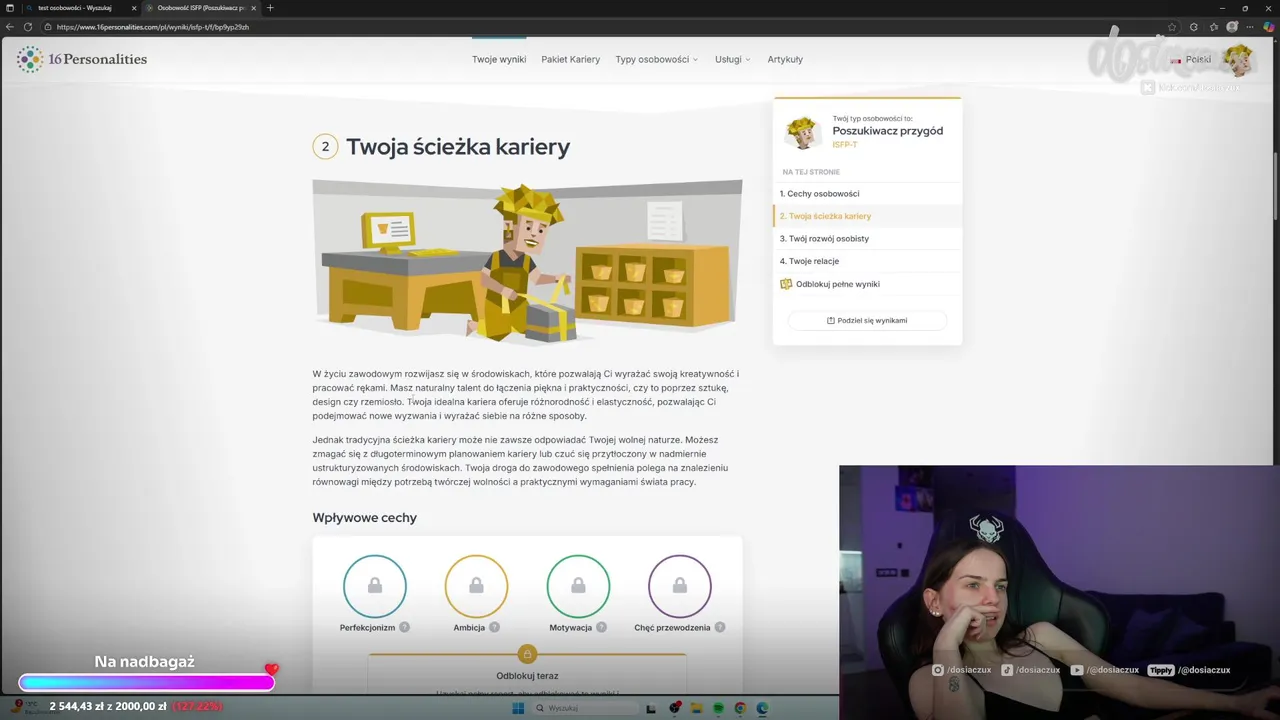
Task: Open Microsoft Edge from the taskbar
Action: pyautogui.click(x=761, y=708)
